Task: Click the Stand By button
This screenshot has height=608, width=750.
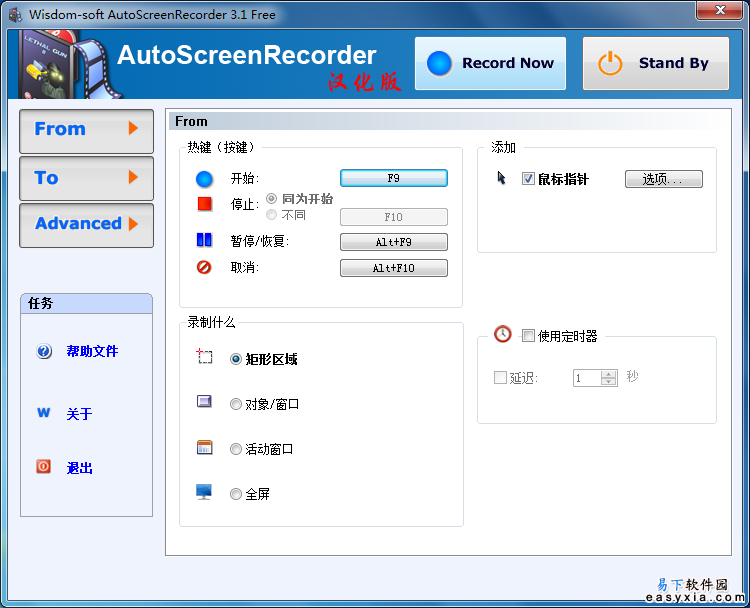Action: tap(656, 63)
